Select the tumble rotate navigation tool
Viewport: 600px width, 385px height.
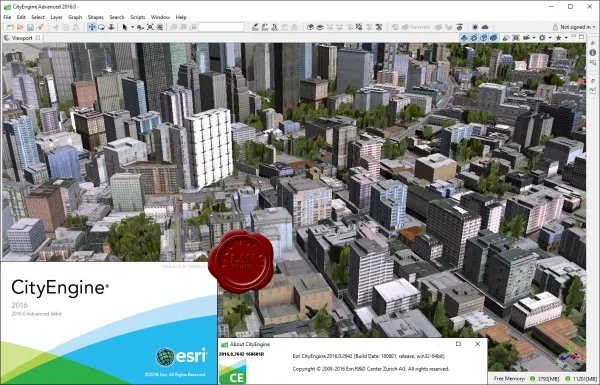coord(101,27)
